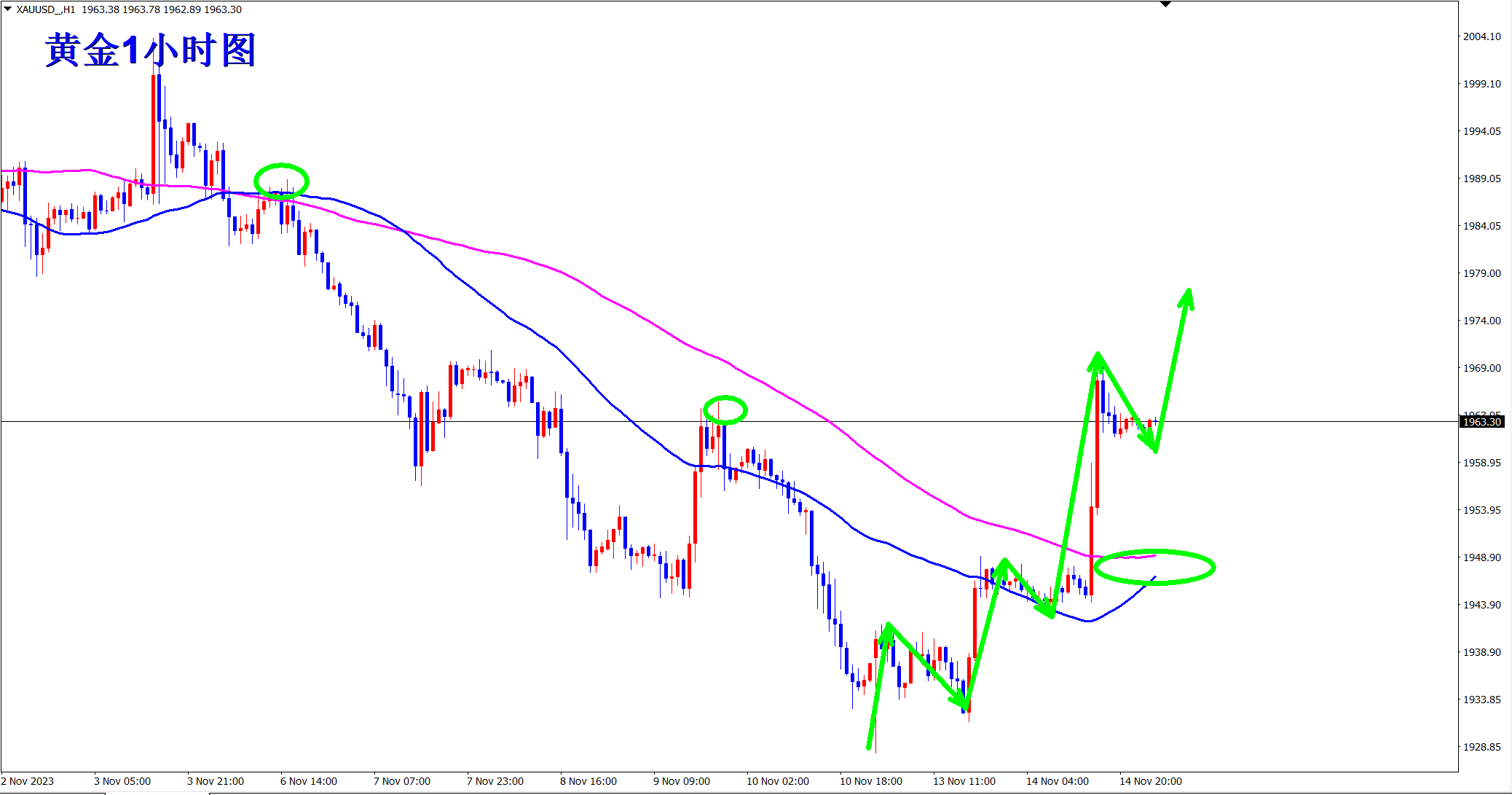1512x795 pixels.
Task: Click the OHLC values text in chart header
Action: click(162, 9)
